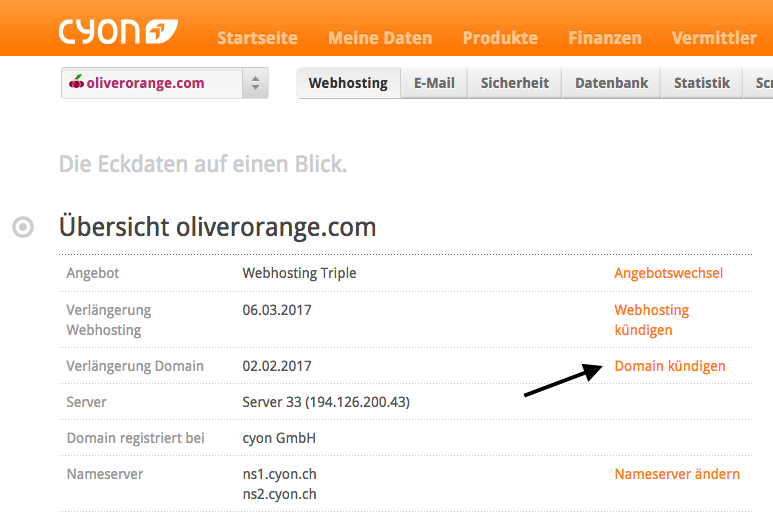773x517 pixels.
Task: Click the Verlängerung Domain label
Action: (x=135, y=366)
